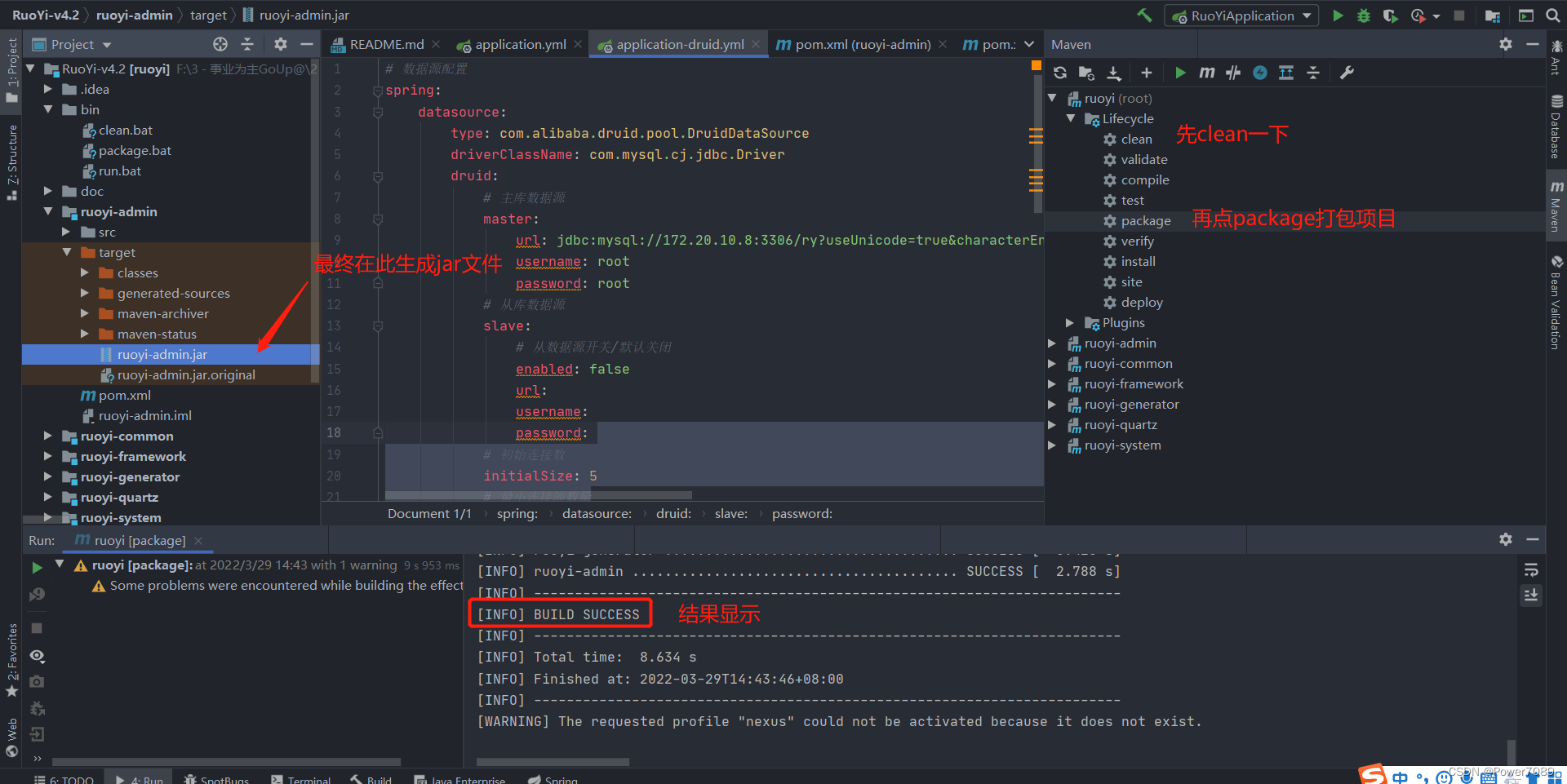Toggle offline mode in Maven toolbar
The width and height of the screenshot is (1567, 784).
(1233, 73)
